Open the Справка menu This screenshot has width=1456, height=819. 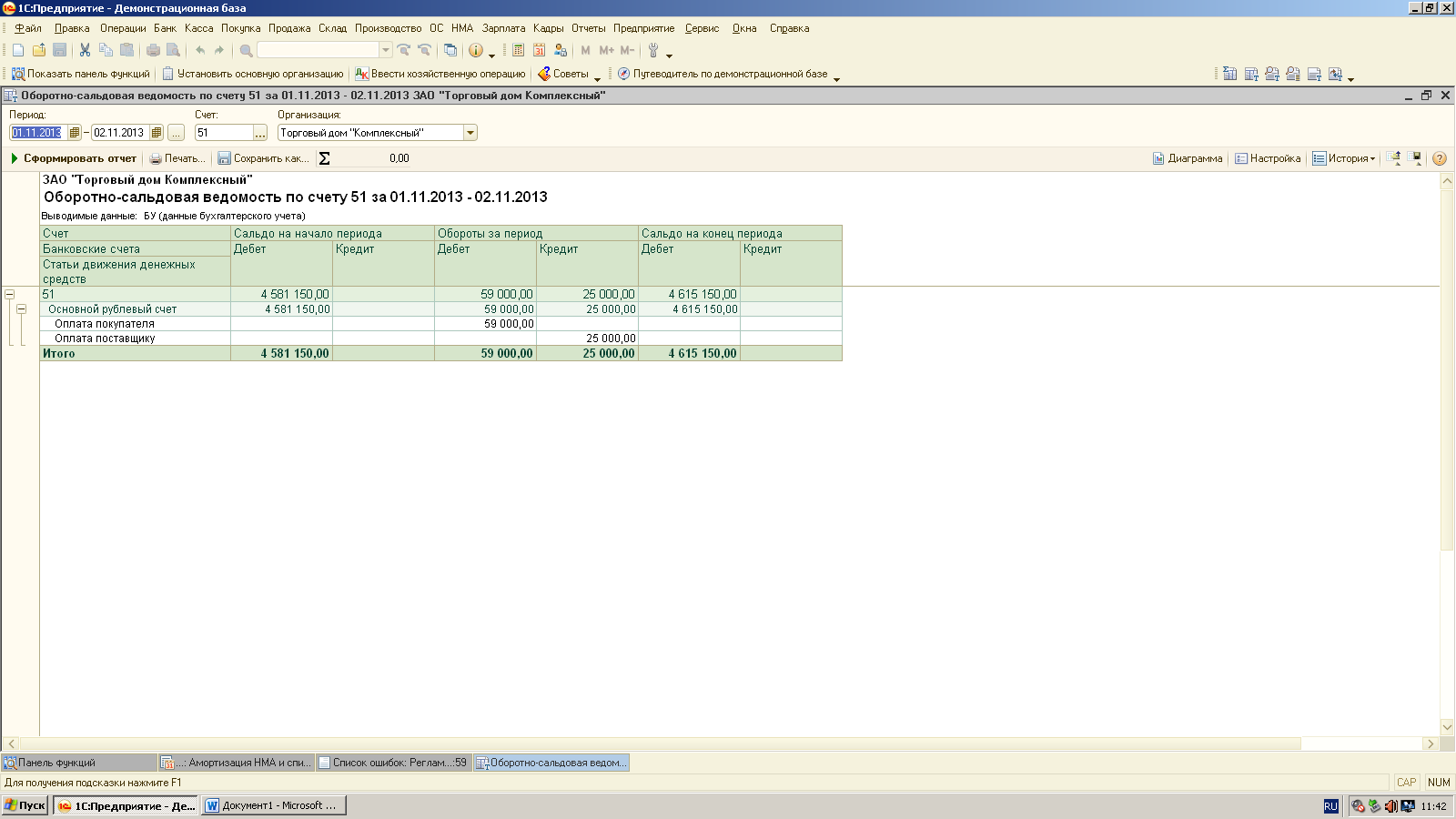click(x=789, y=28)
